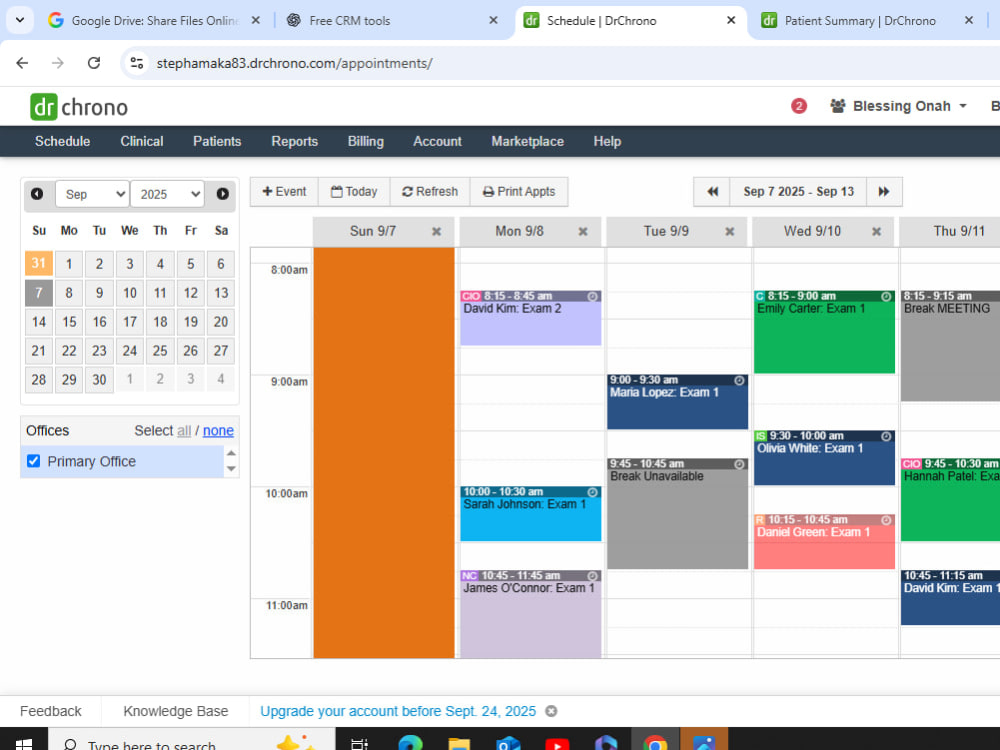Viewport: 1000px width, 750px height.
Task: Switch to Google Drive tab
Action: [x=153, y=20]
